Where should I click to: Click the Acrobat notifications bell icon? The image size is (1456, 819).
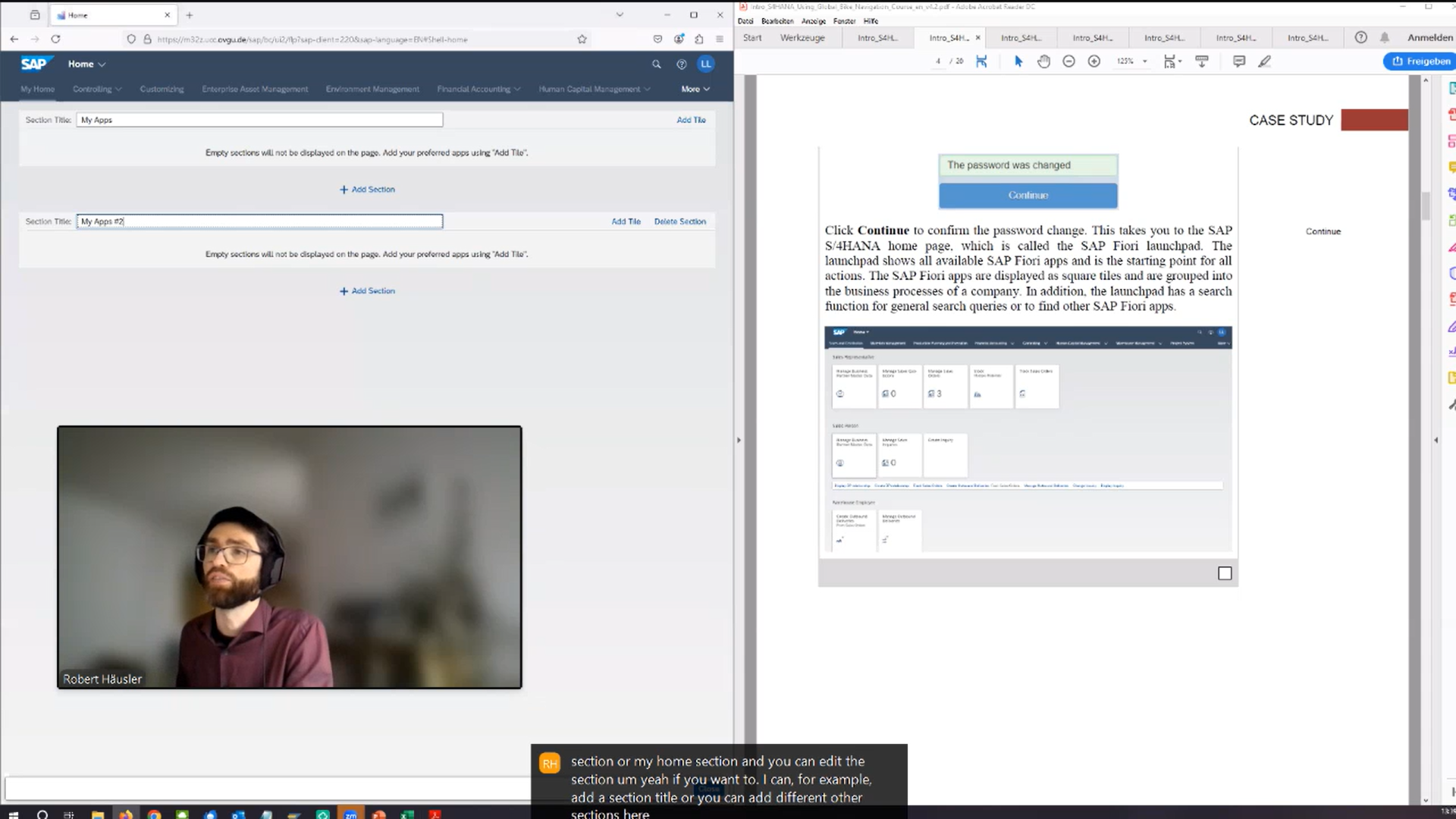point(1385,37)
